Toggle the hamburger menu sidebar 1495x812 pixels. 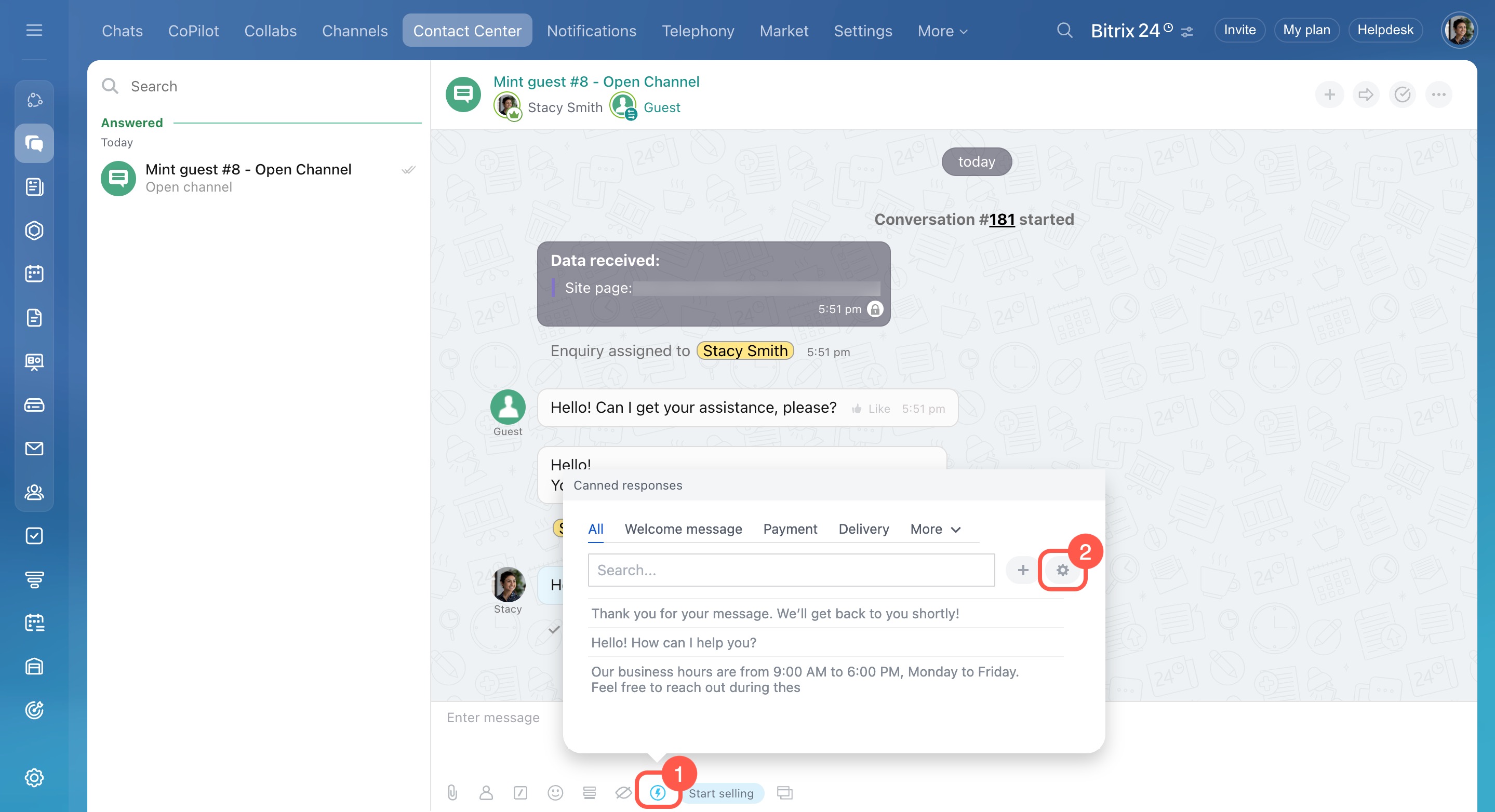pos(34,30)
